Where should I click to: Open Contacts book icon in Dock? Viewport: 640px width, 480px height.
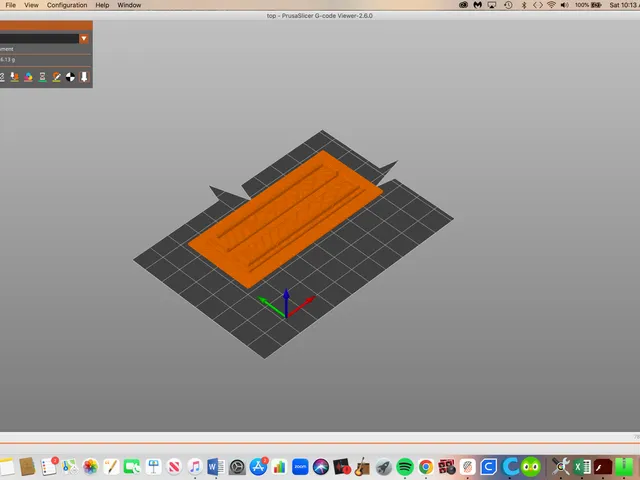pos(28,467)
